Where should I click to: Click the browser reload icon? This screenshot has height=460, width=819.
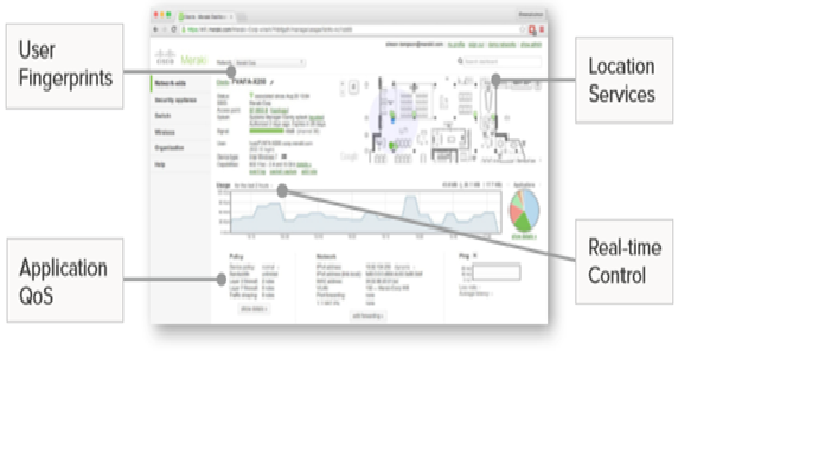171,30
